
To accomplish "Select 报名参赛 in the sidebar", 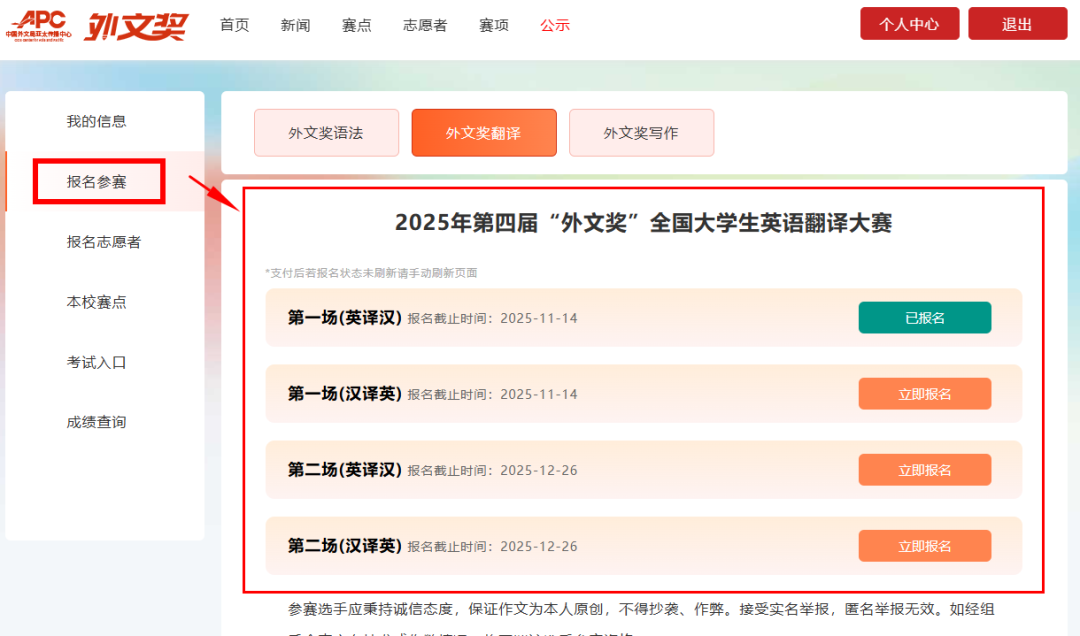I will point(96,182).
